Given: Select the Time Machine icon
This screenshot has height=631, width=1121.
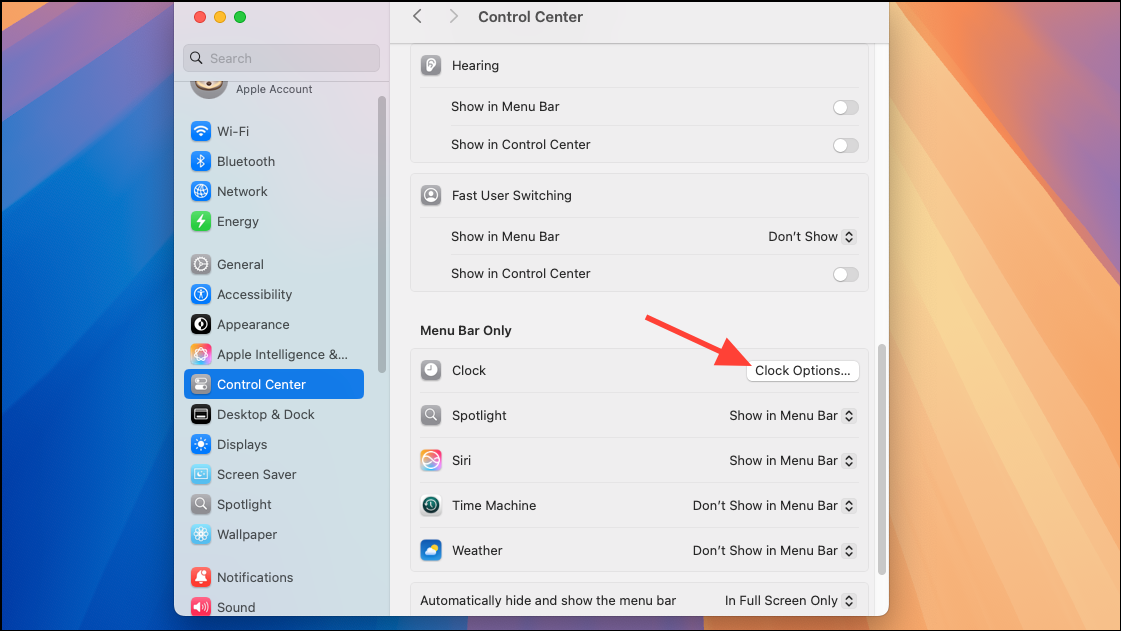Looking at the screenshot, I should pyautogui.click(x=430, y=505).
